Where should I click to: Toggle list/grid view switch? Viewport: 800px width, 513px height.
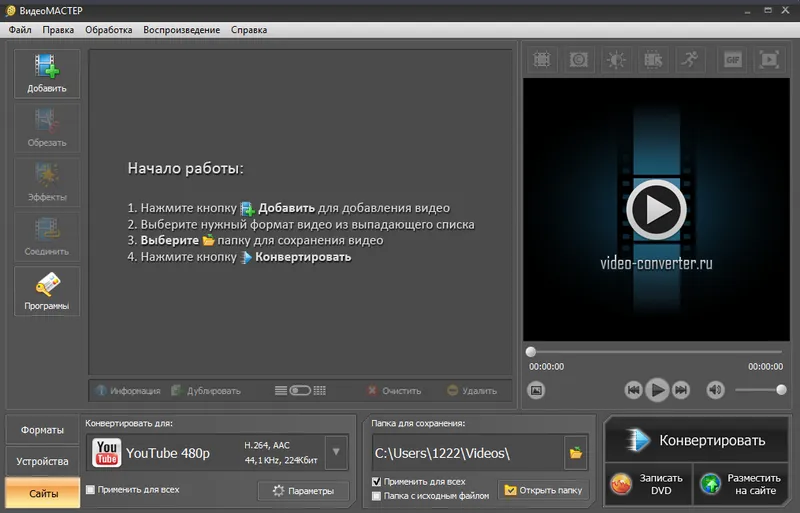pyautogui.click(x=300, y=390)
